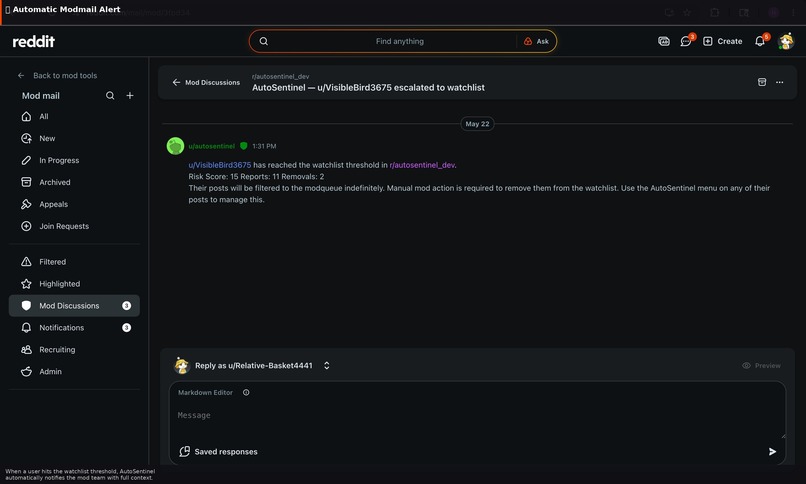Open the Recruiting folder
This screenshot has height=484, width=806.
pyautogui.click(x=74, y=350)
